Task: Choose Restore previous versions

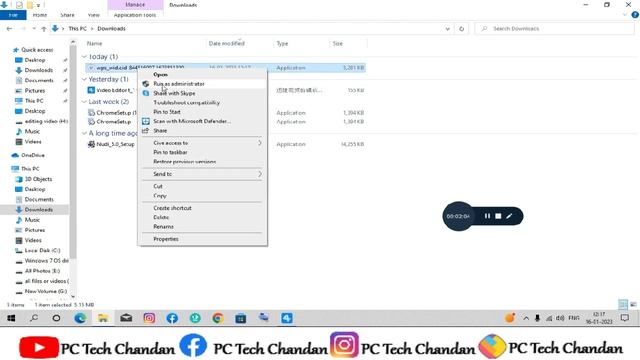Action: 184,162
